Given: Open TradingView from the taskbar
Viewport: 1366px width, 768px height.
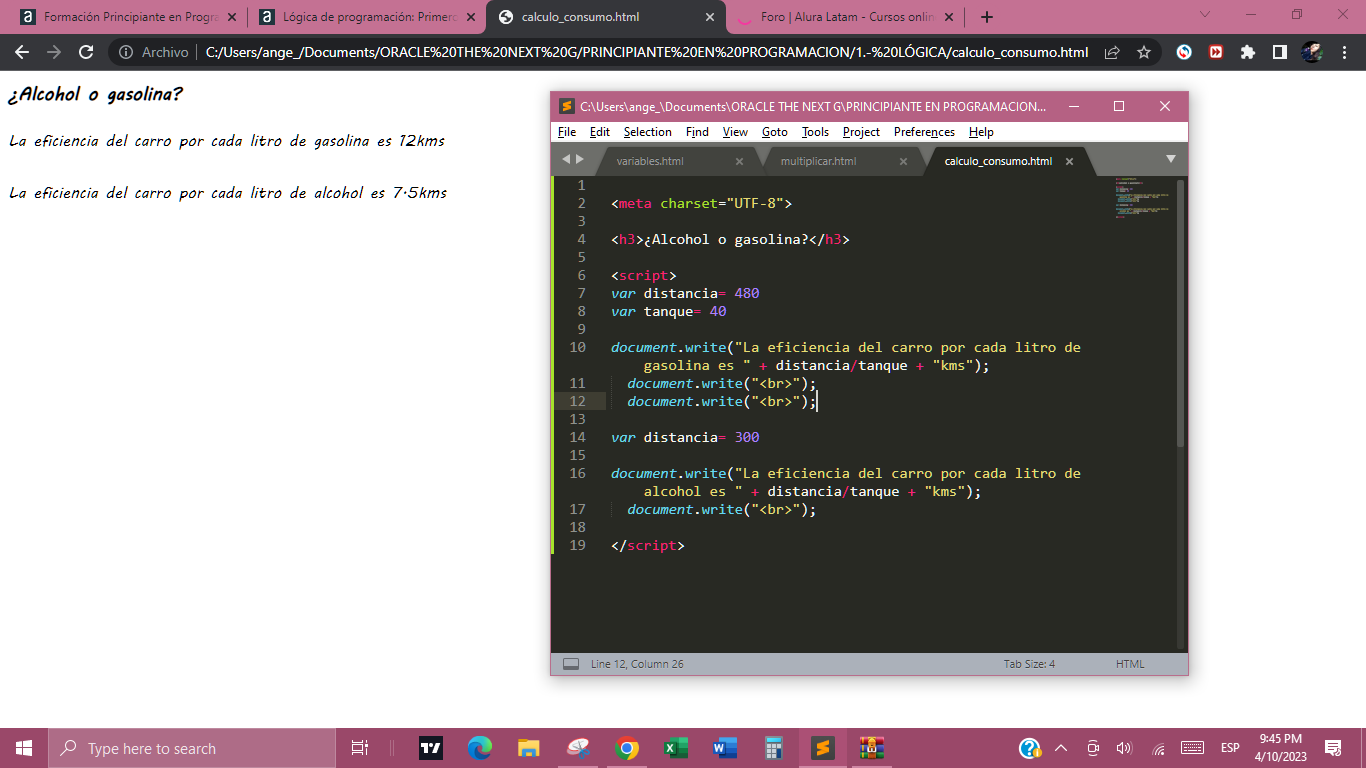Looking at the screenshot, I should (431, 748).
